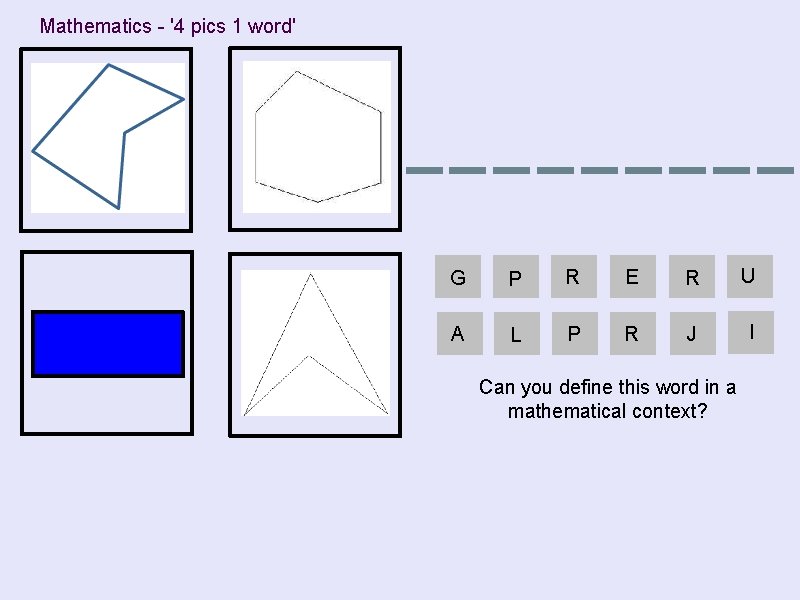Image resolution: width=800 pixels, height=600 pixels.
Task: Click the last answer blank dash
Action: (x=776, y=170)
